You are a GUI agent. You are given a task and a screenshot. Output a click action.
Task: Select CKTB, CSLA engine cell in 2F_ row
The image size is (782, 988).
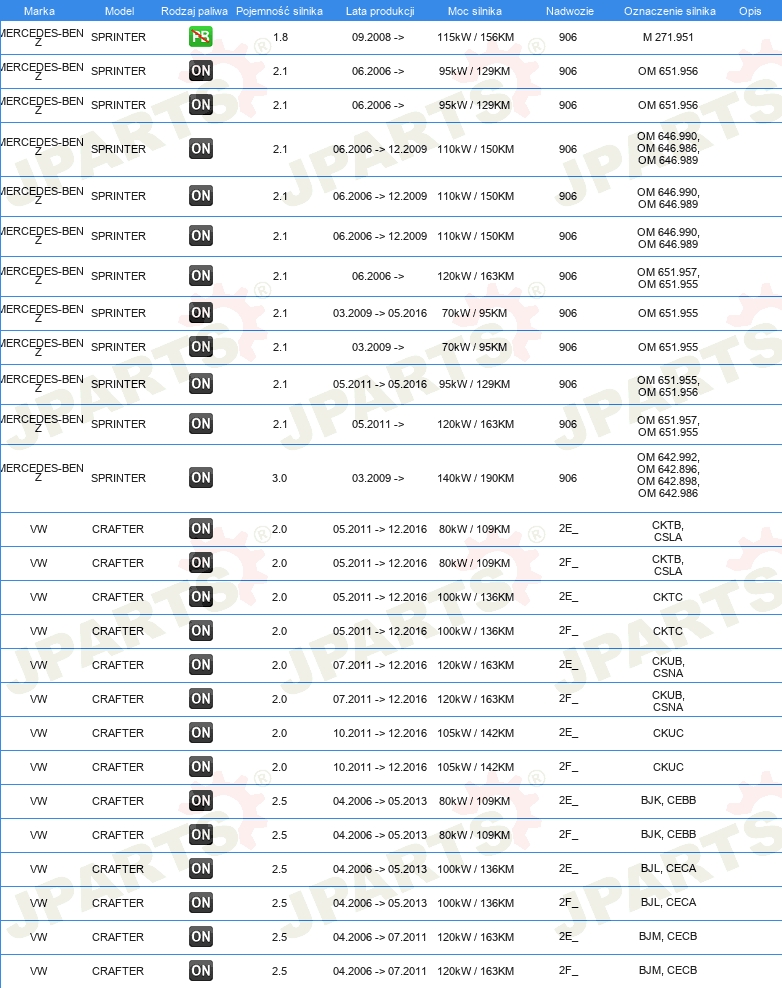pyautogui.click(x=668, y=565)
